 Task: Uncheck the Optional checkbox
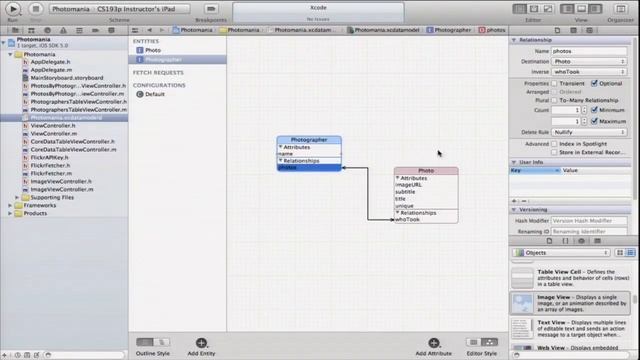(x=594, y=83)
